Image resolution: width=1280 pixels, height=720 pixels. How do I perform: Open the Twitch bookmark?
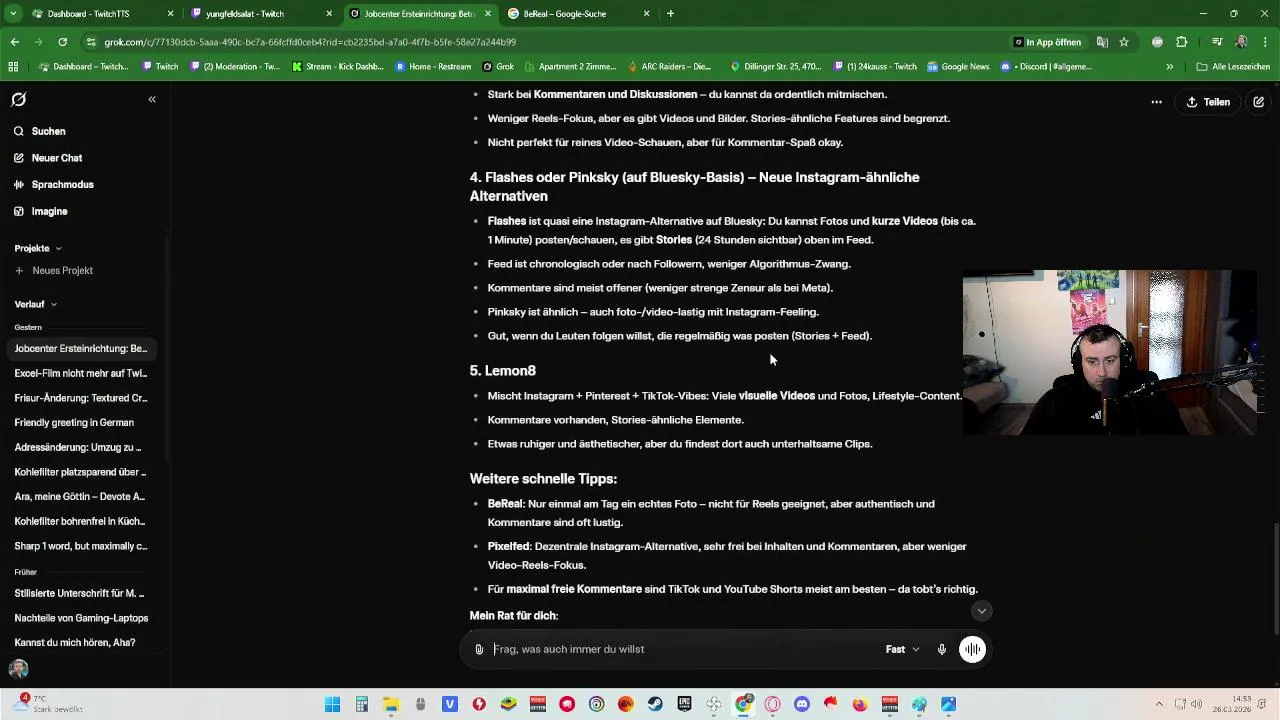(160, 67)
